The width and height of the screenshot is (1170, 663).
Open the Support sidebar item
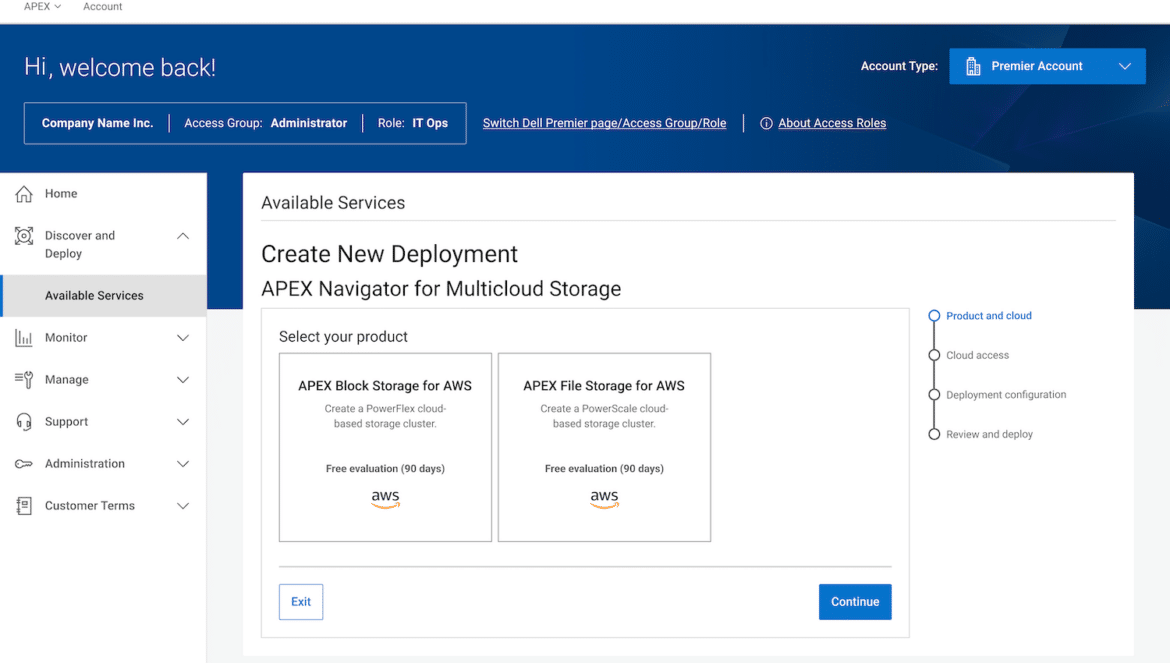coord(104,422)
